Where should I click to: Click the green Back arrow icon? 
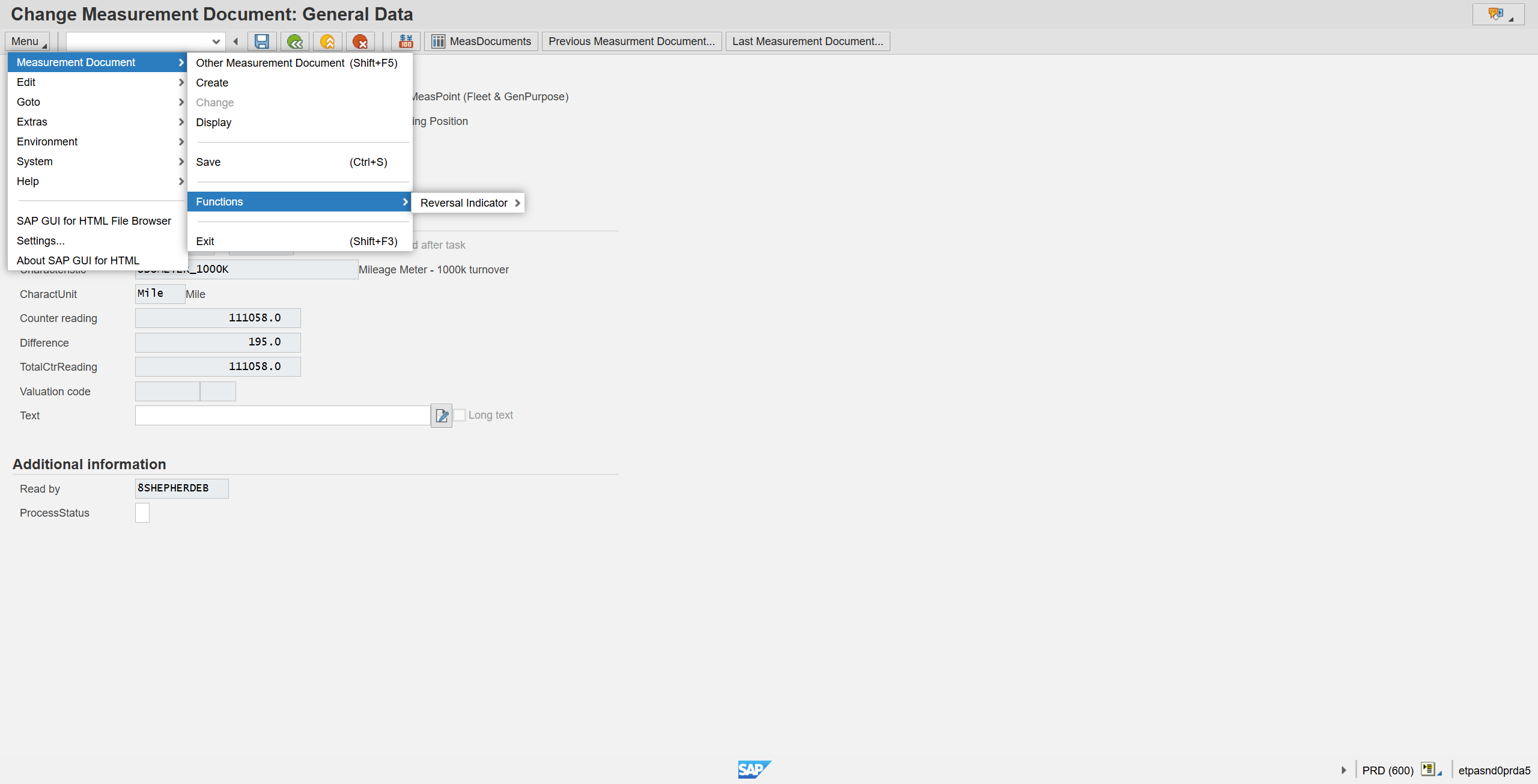tap(294, 41)
